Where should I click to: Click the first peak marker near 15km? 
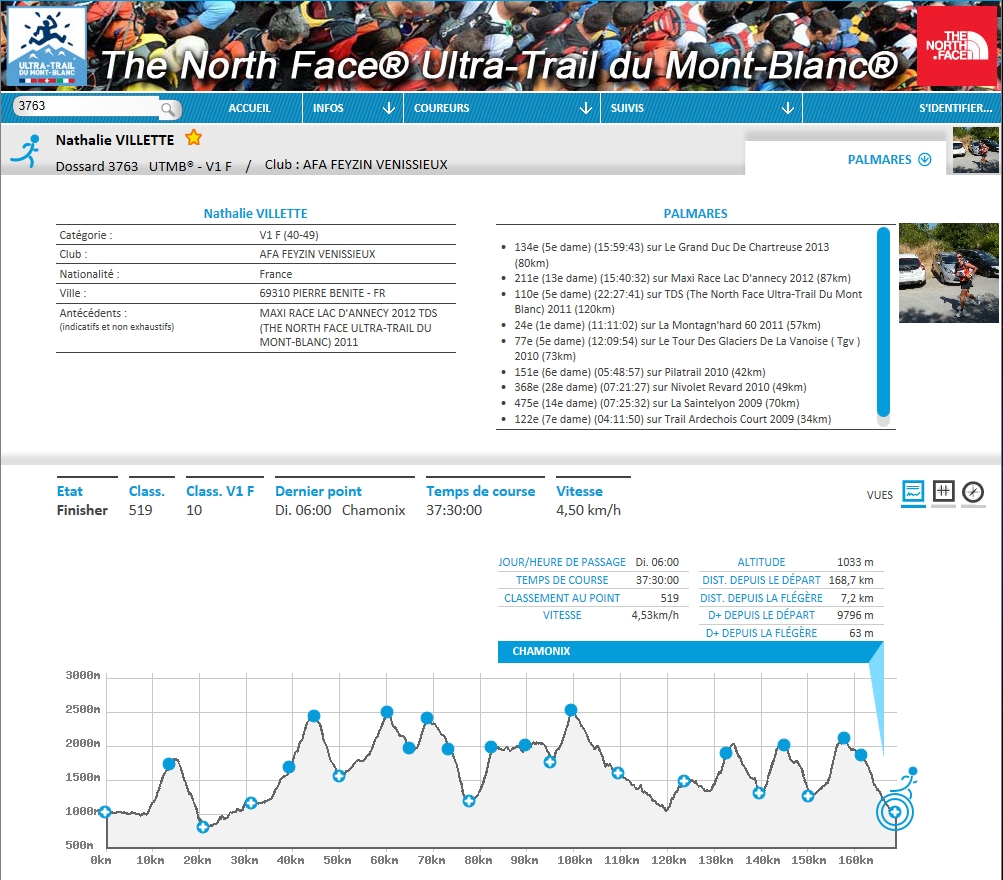tap(169, 764)
